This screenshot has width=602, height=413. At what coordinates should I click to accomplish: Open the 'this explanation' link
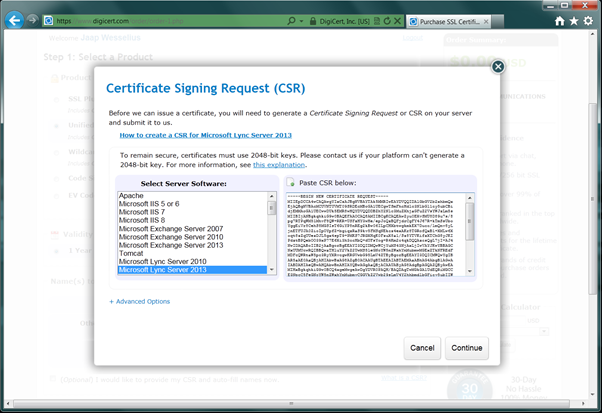[280, 164]
